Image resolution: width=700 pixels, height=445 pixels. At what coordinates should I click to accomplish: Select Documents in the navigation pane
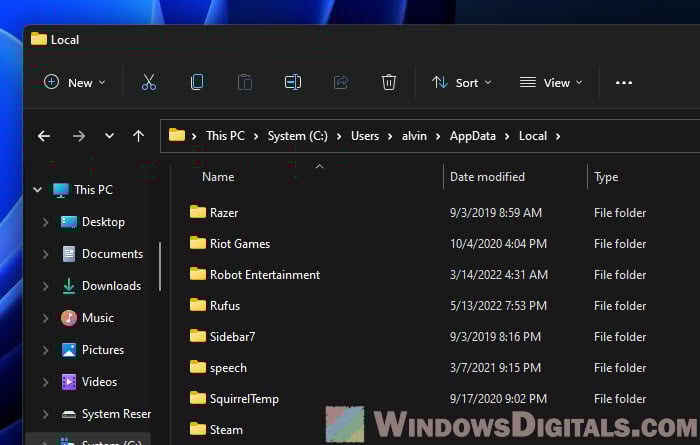point(112,254)
